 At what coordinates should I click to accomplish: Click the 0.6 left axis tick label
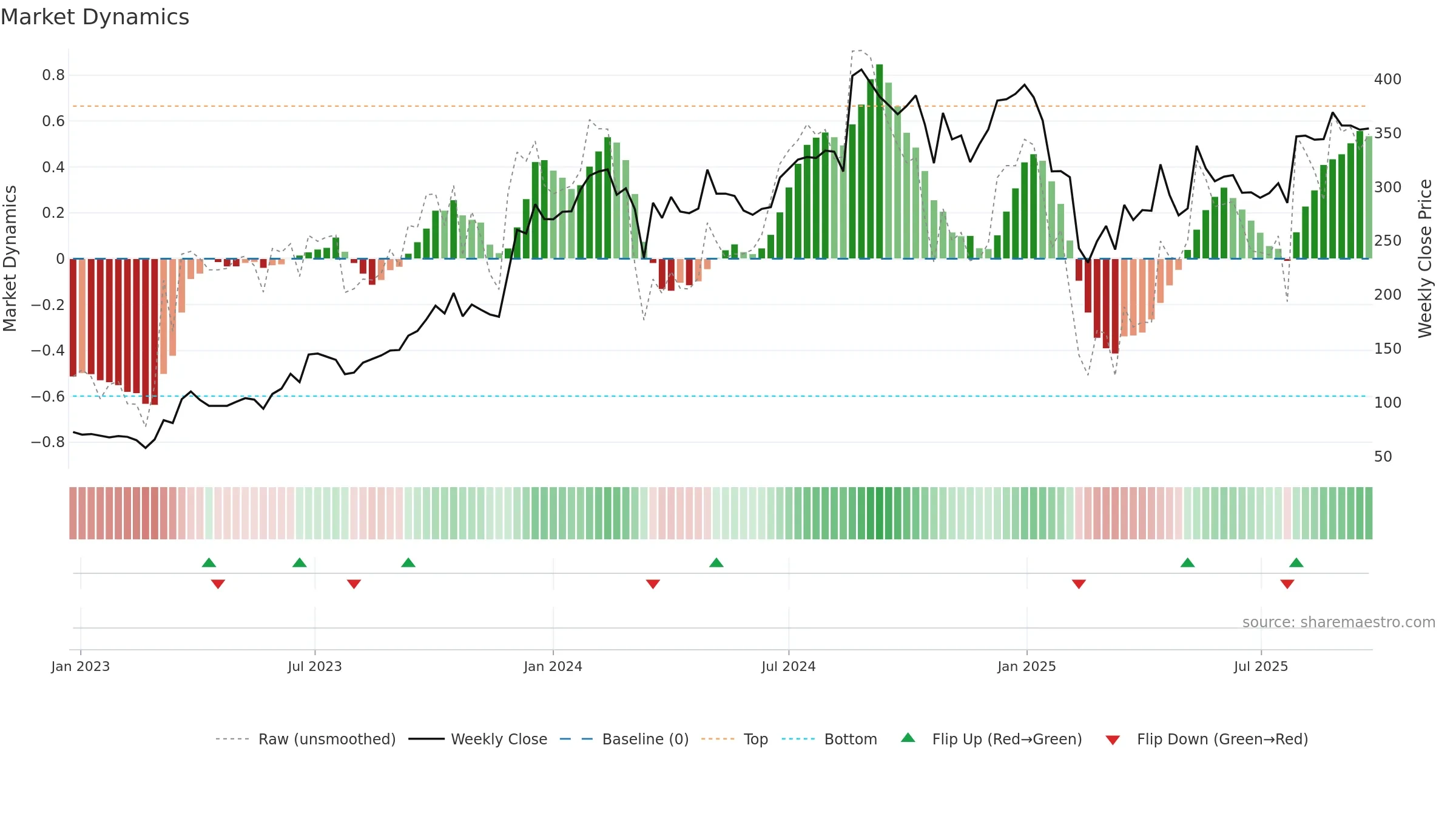(x=53, y=121)
